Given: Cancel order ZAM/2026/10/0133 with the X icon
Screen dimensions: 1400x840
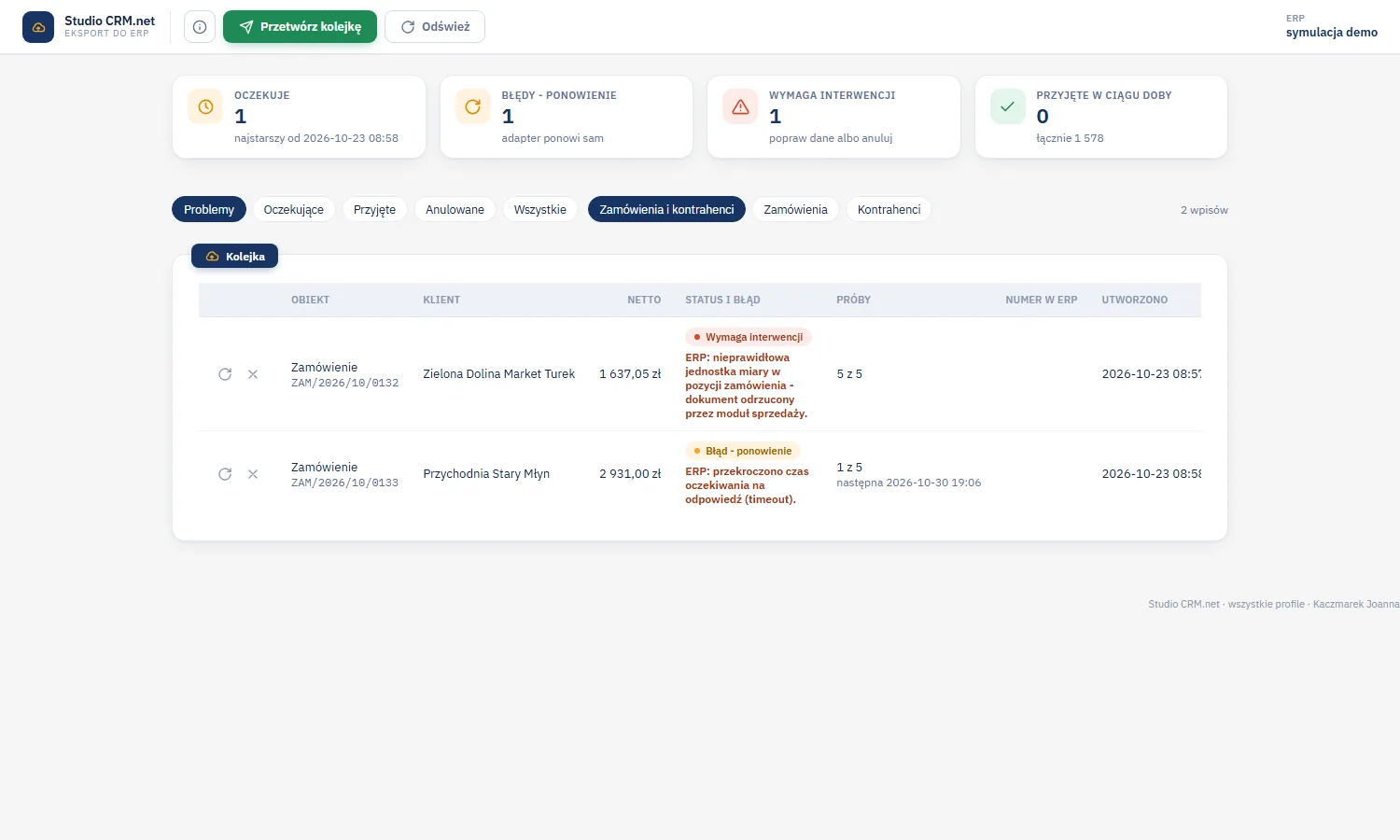Looking at the screenshot, I should point(253,474).
